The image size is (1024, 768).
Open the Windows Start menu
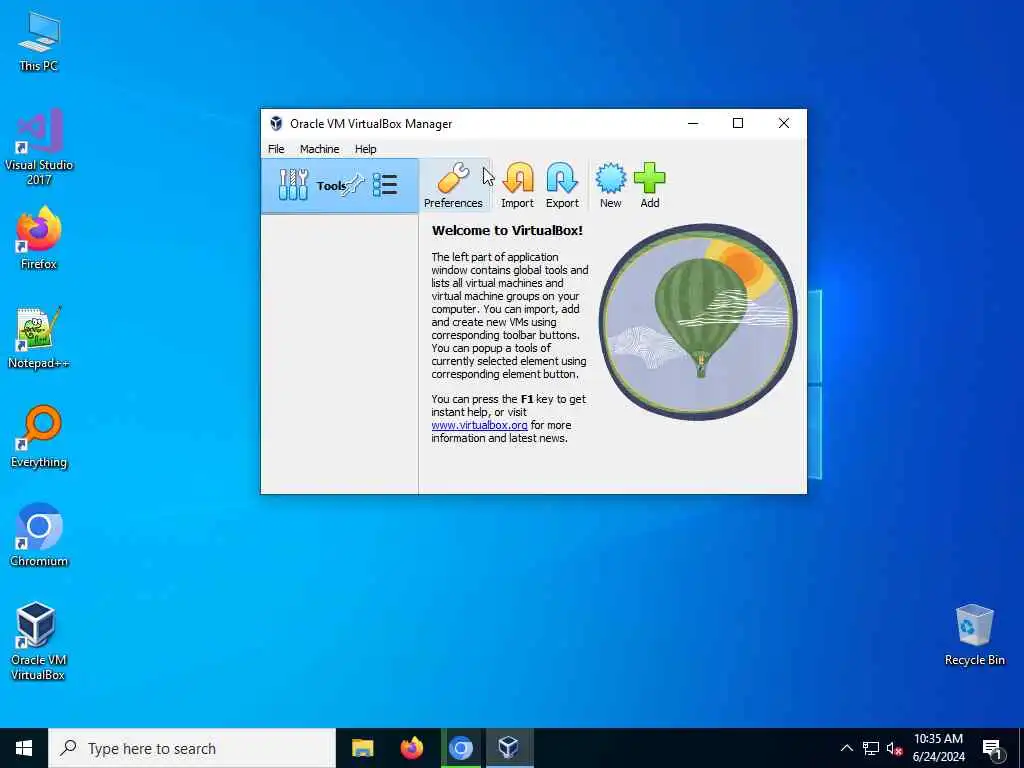(x=24, y=748)
